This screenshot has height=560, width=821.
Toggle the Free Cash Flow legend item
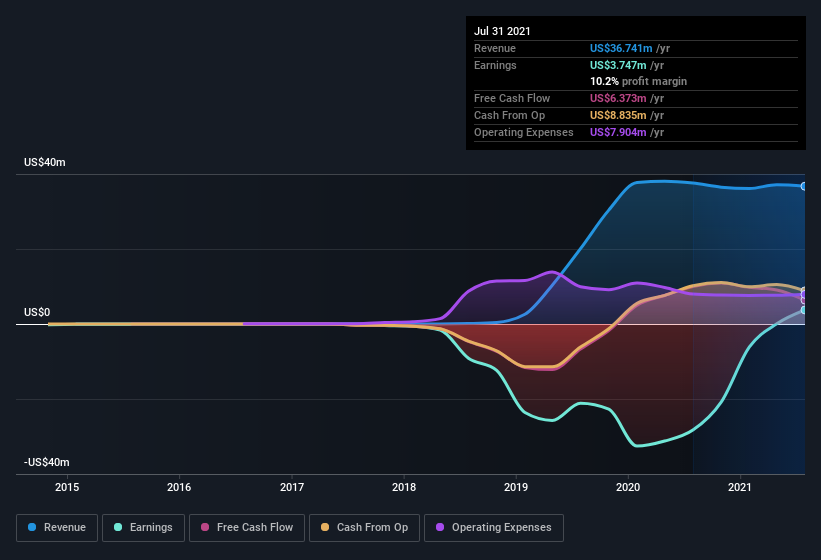pos(246,527)
